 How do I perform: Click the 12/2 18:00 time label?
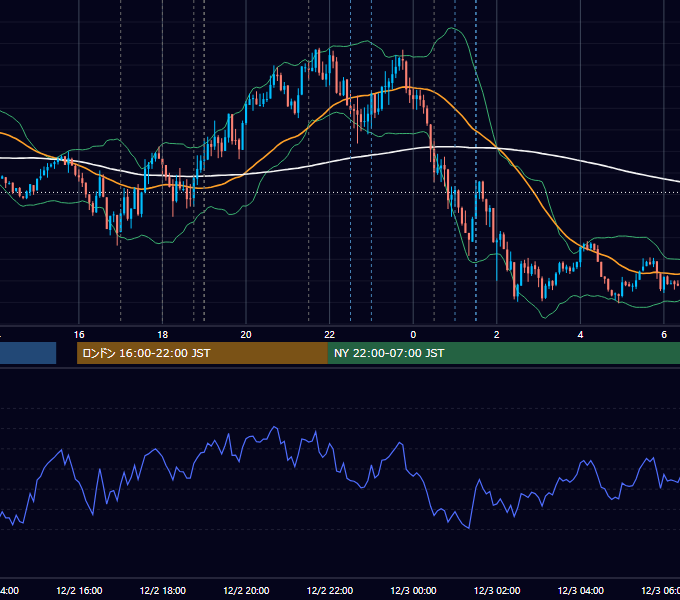(x=163, y=590)
